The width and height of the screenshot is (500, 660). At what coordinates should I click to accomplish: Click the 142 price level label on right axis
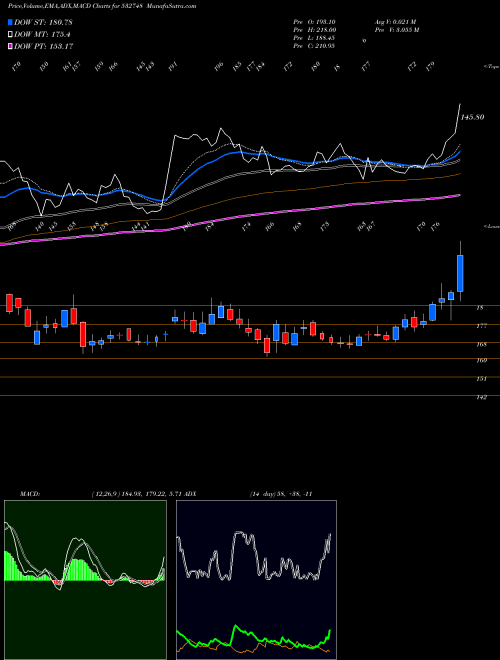tap(482, 397)
